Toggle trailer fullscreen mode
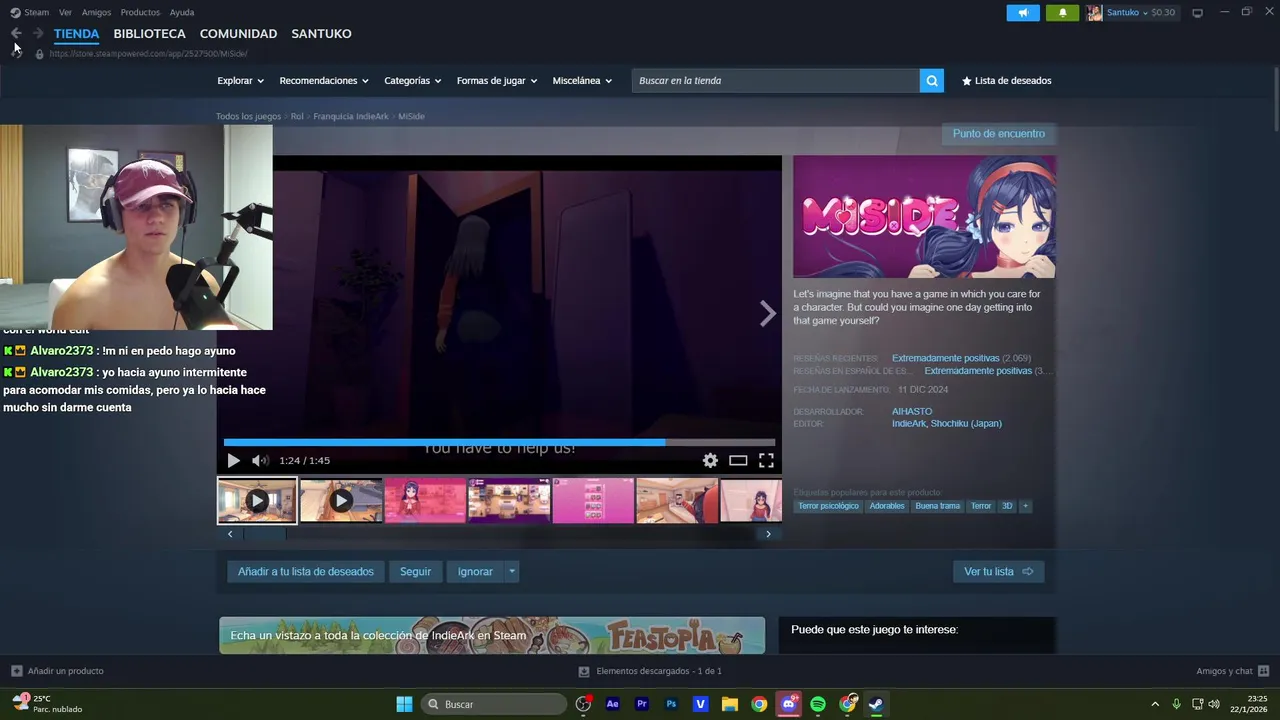 pos(766,460)
